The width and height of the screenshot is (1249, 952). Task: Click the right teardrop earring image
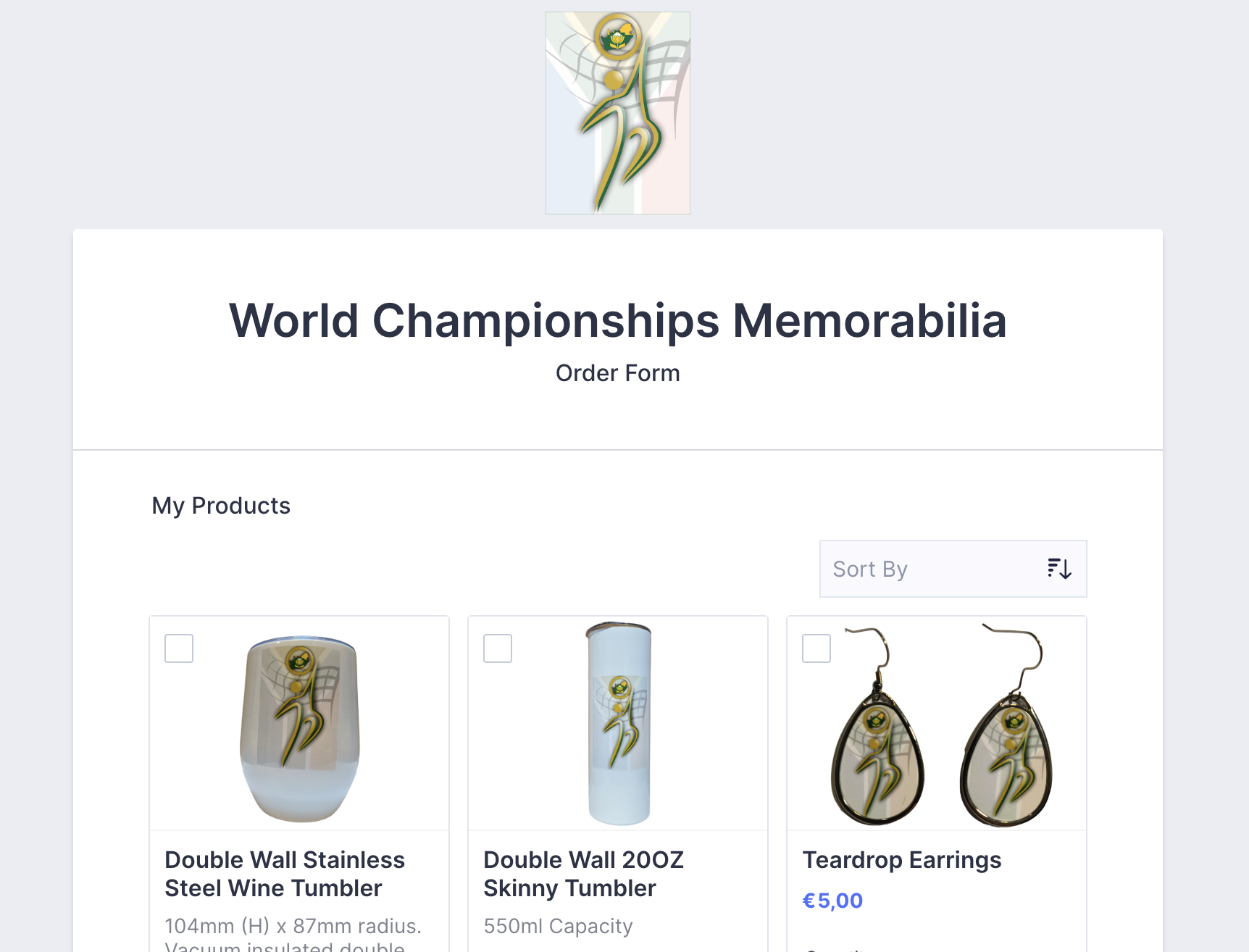pyautogui.click(x=1007, y=746)
